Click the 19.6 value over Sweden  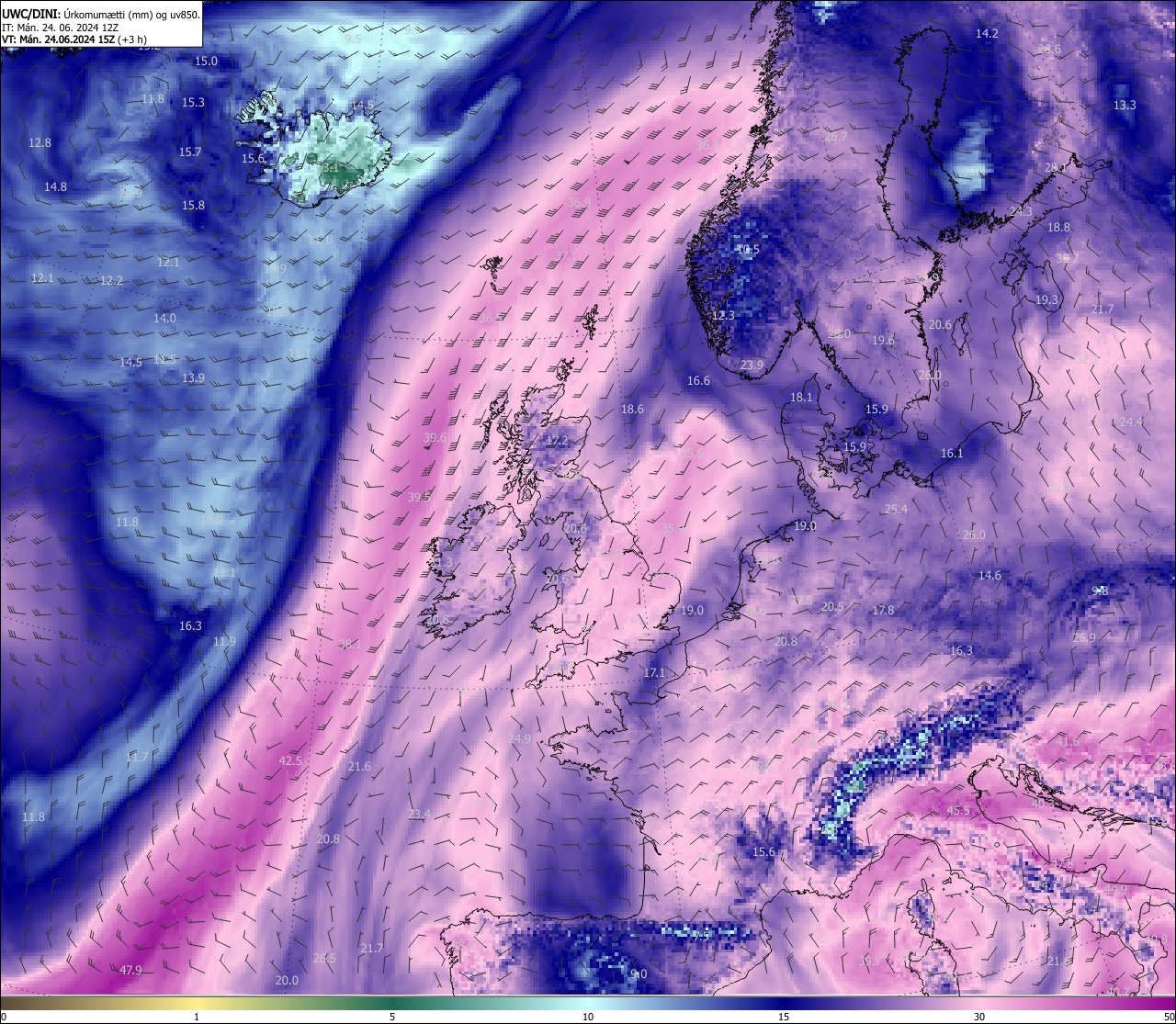(x=883, y=340)
